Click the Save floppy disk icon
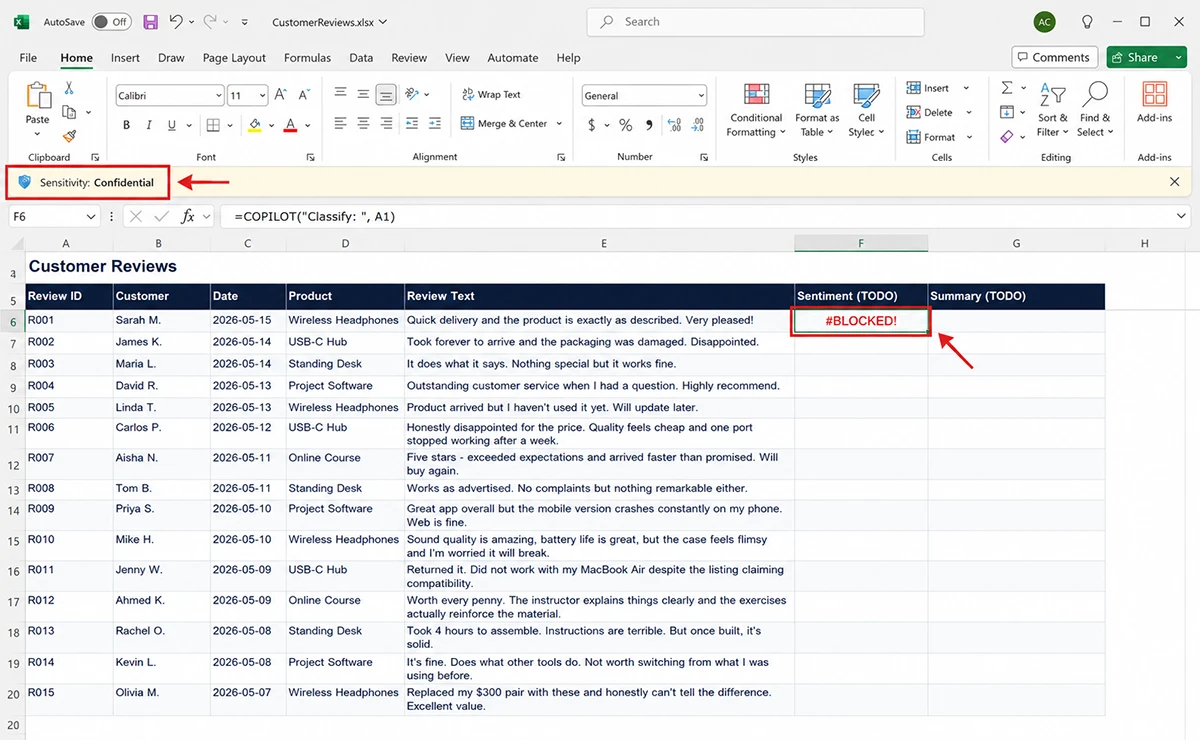Image resolution: width=1200 pixels, height=740 pixels. pos(150,21)
